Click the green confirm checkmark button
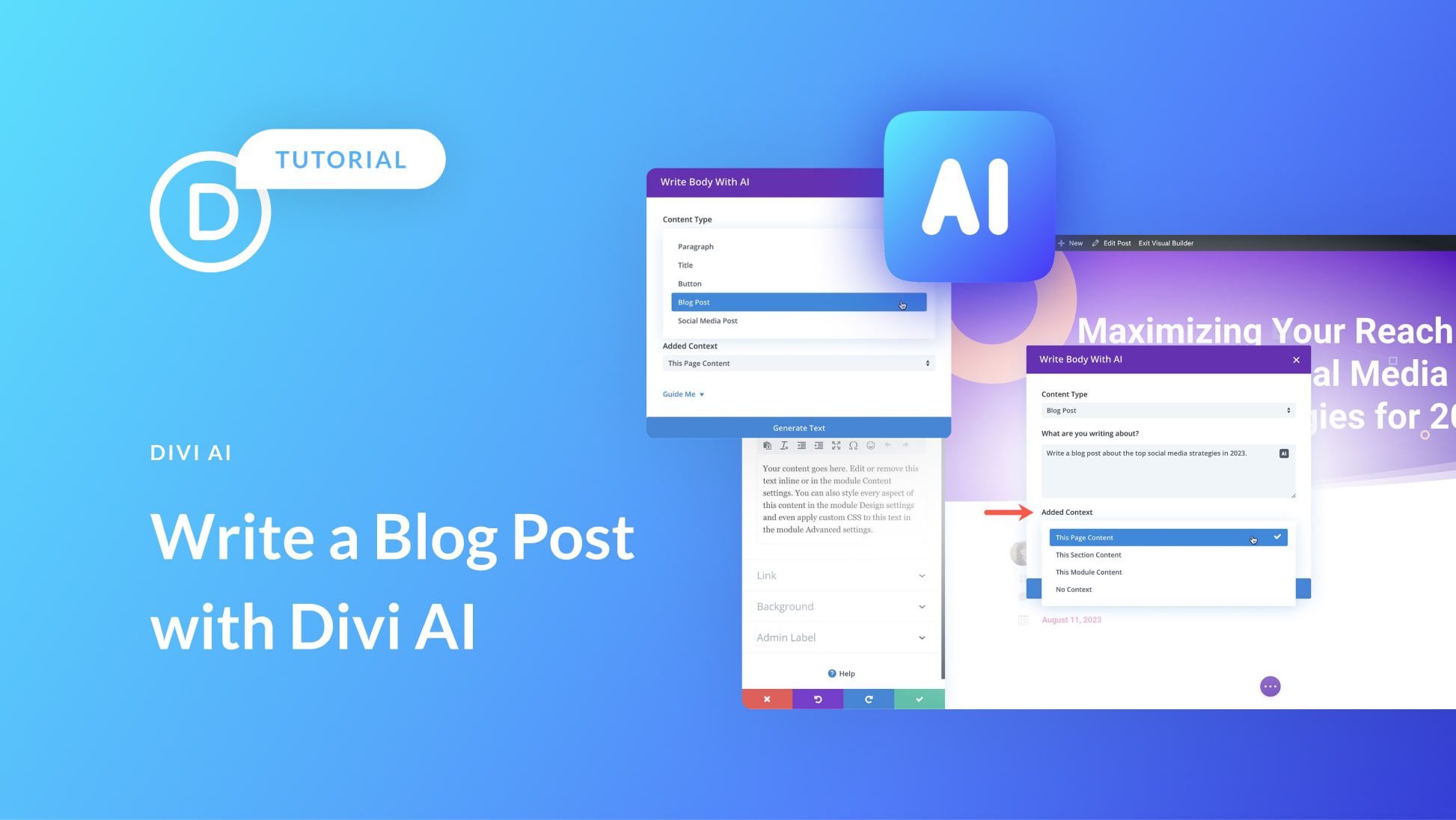 coord(918,699)
